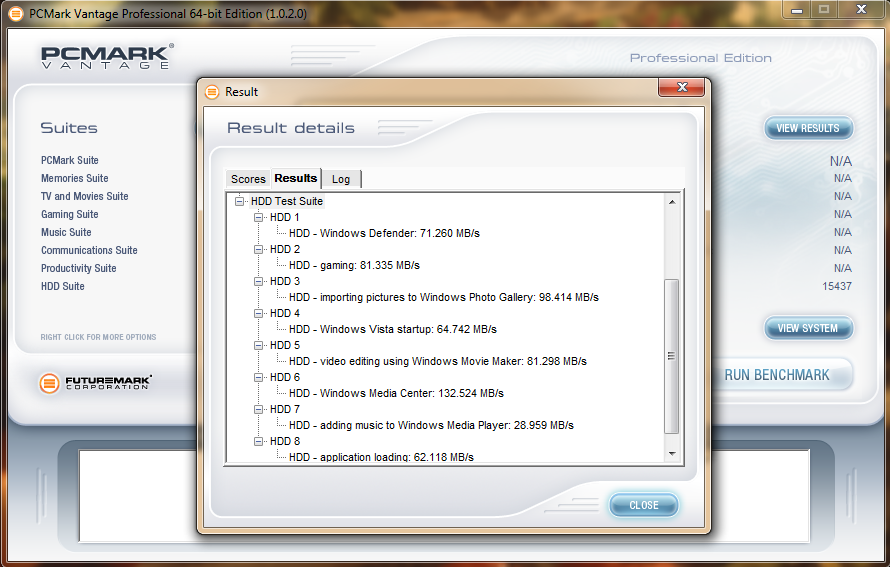890x567 pixels.
Task: Switch to the Scores tab
Action: 248,179
